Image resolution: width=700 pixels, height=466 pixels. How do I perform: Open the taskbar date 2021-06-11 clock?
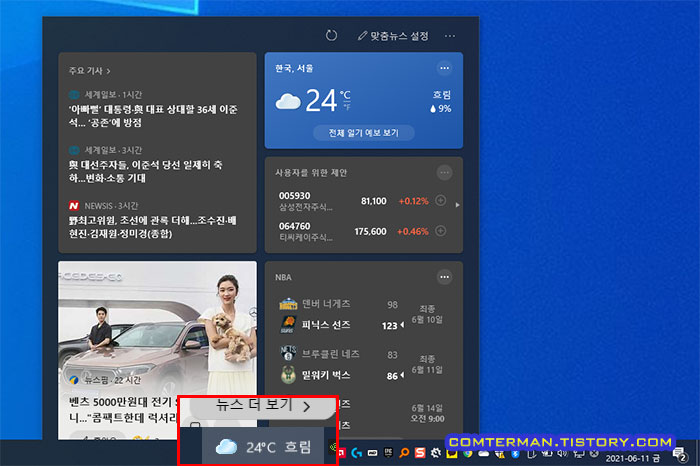pyautogui.click(x=632, y=458)
